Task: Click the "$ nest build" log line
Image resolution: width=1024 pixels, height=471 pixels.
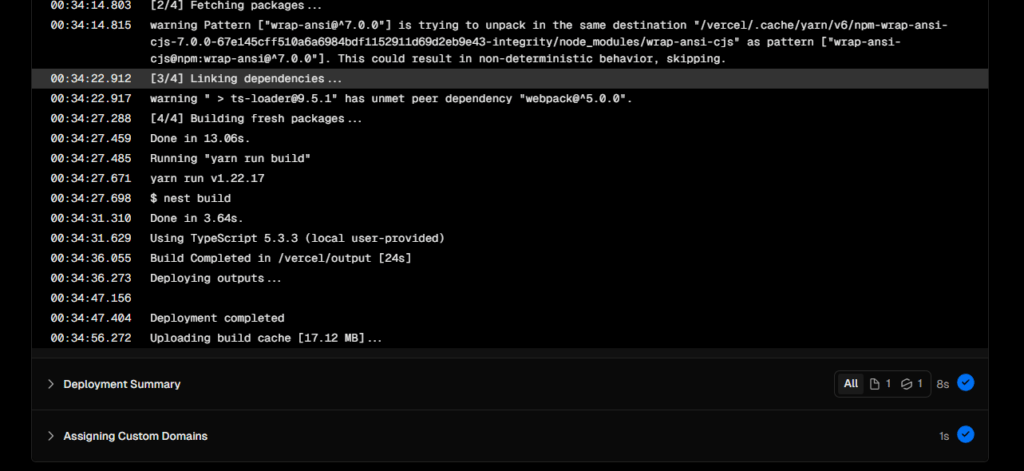Action: click(509, 198)
